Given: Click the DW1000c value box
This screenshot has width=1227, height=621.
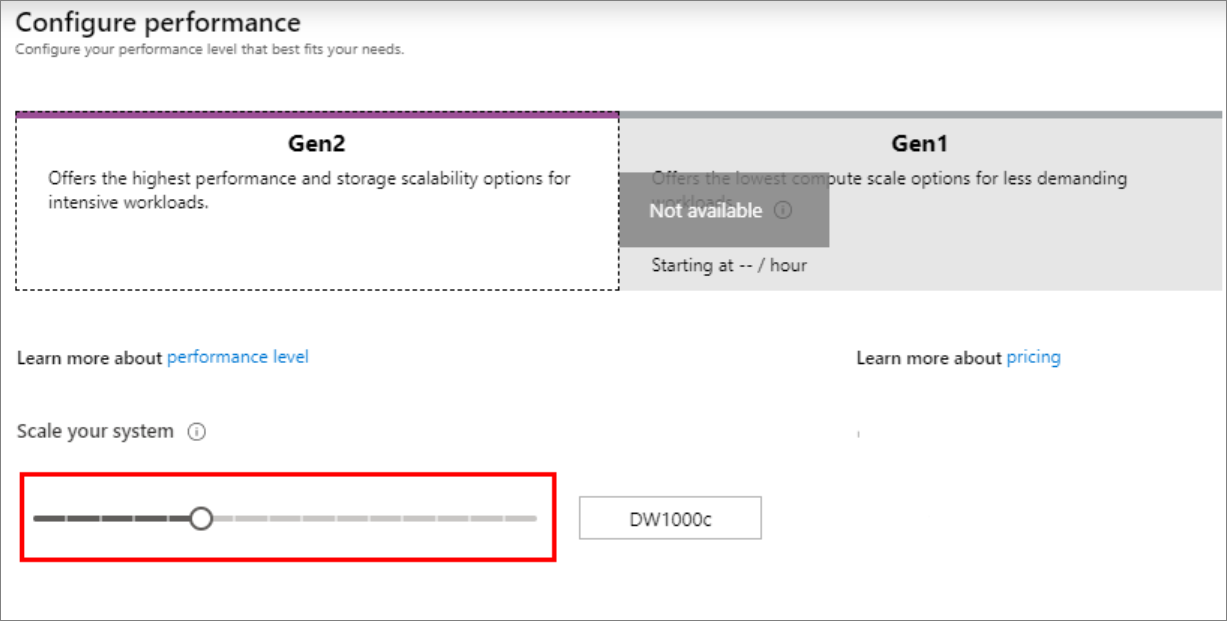Looking at the screenshot, I should [668, 517].
